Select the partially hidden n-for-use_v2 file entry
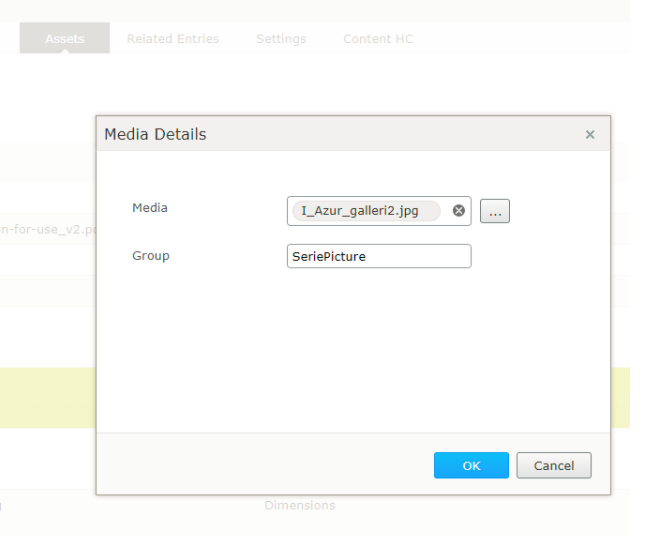651x536 pixels. click(x=47, y=228)
